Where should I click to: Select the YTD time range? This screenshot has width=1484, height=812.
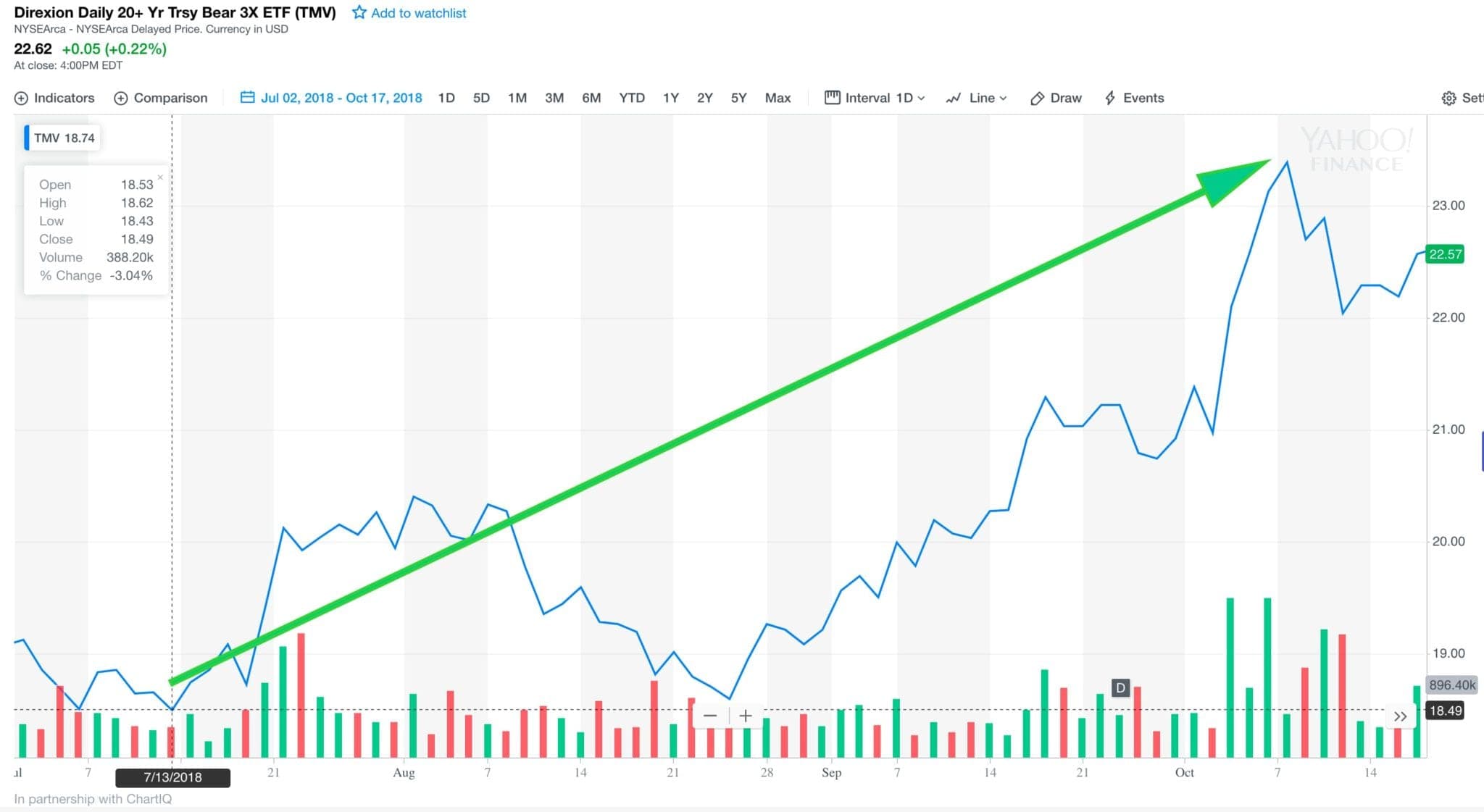631,98
